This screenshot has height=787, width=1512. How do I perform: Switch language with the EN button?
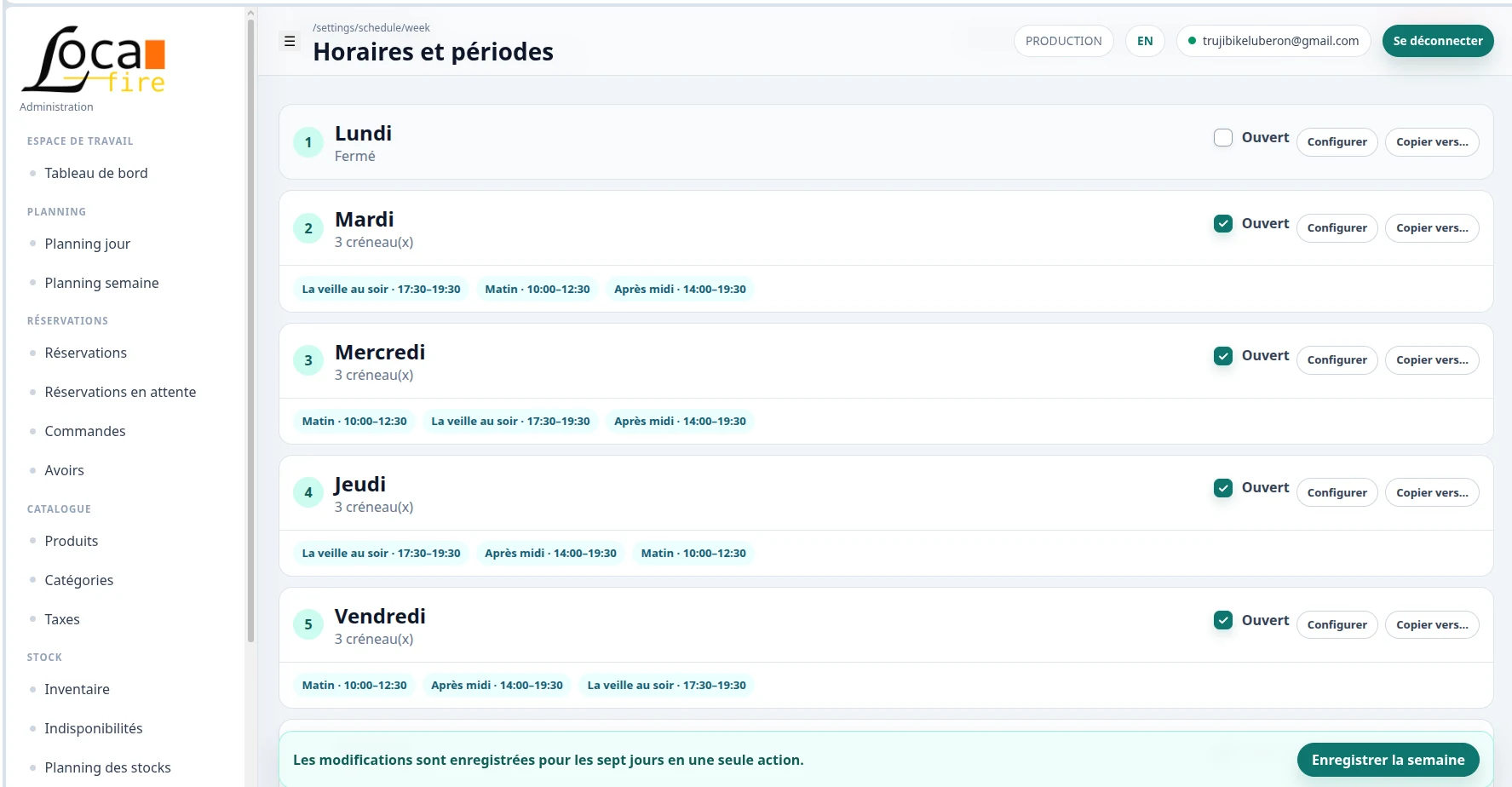click(x=1145, y=41)
